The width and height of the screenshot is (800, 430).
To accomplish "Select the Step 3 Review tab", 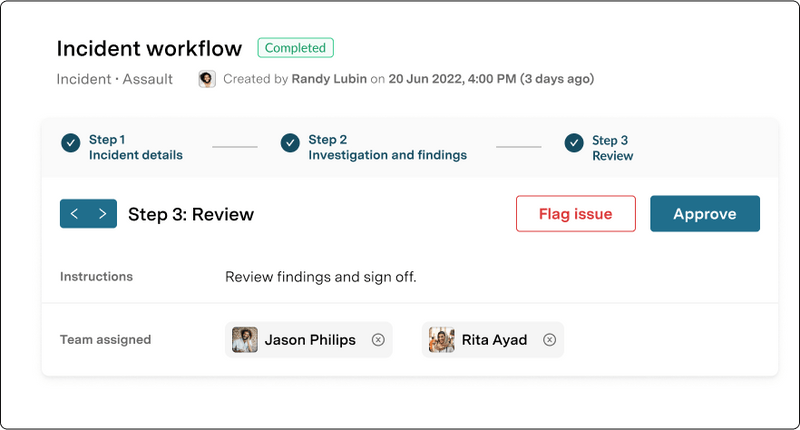I will (612, 148).
